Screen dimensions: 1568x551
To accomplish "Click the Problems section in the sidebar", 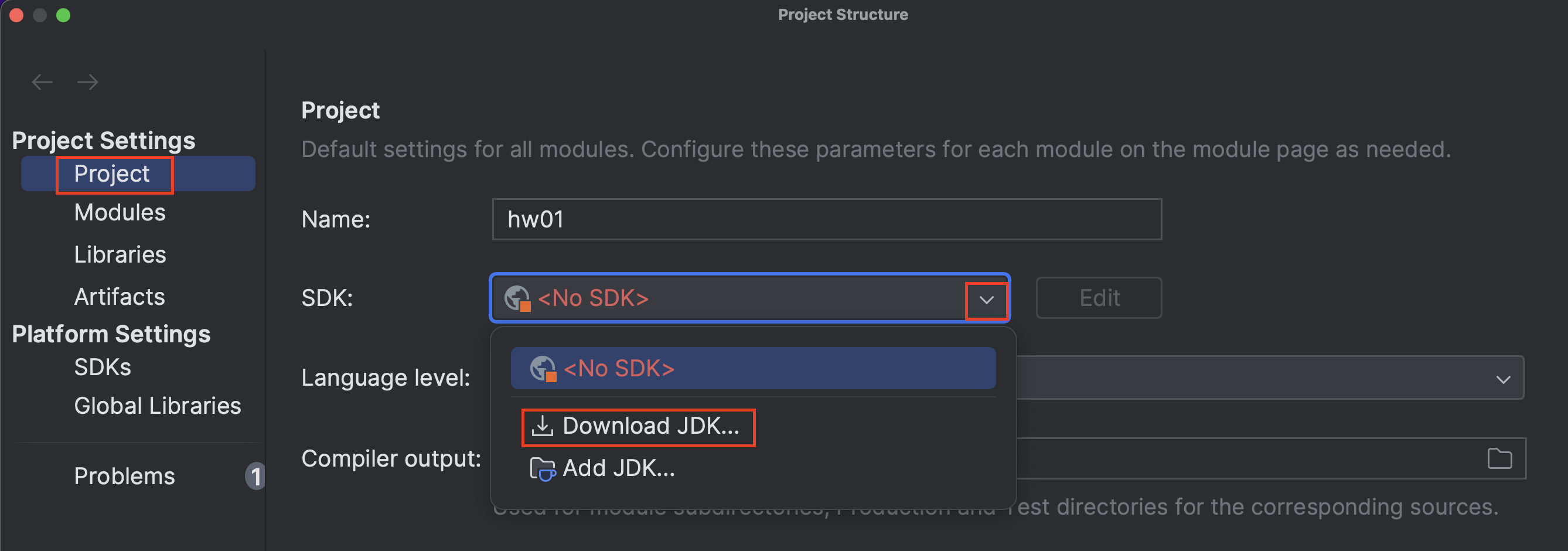I will click(124, 476).
